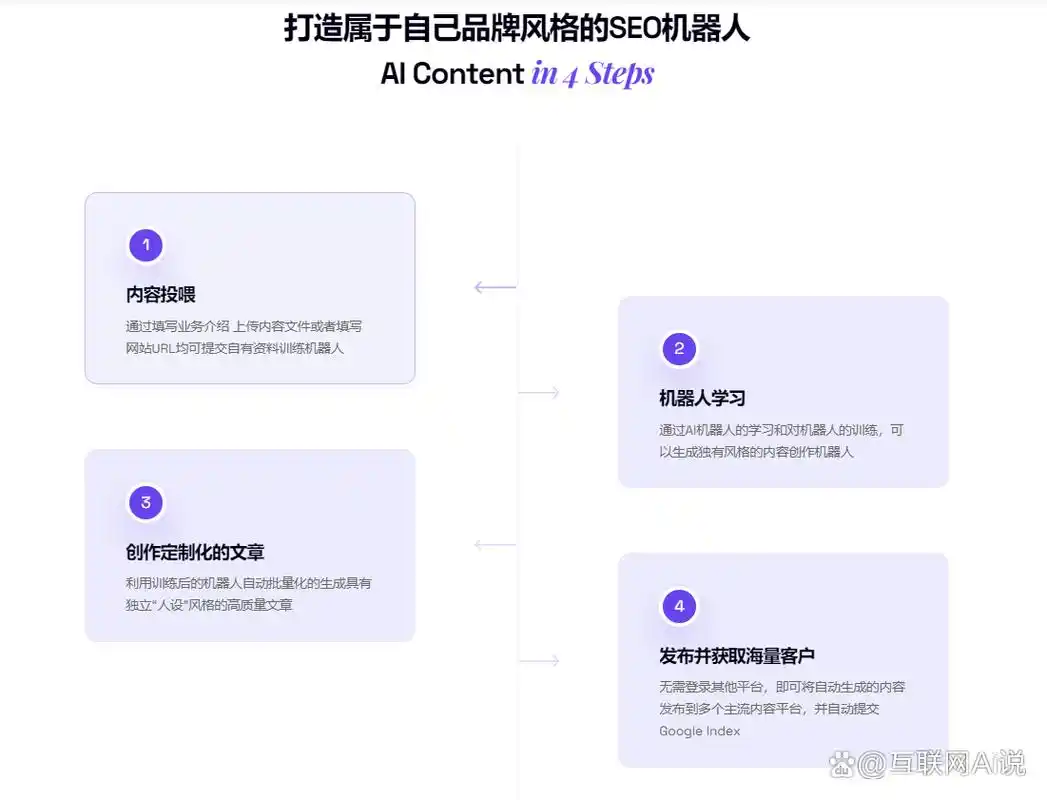This screenshot has height=800, width=1047.
Task: Select the step 2 numbered badge
Action: [679, 349]
